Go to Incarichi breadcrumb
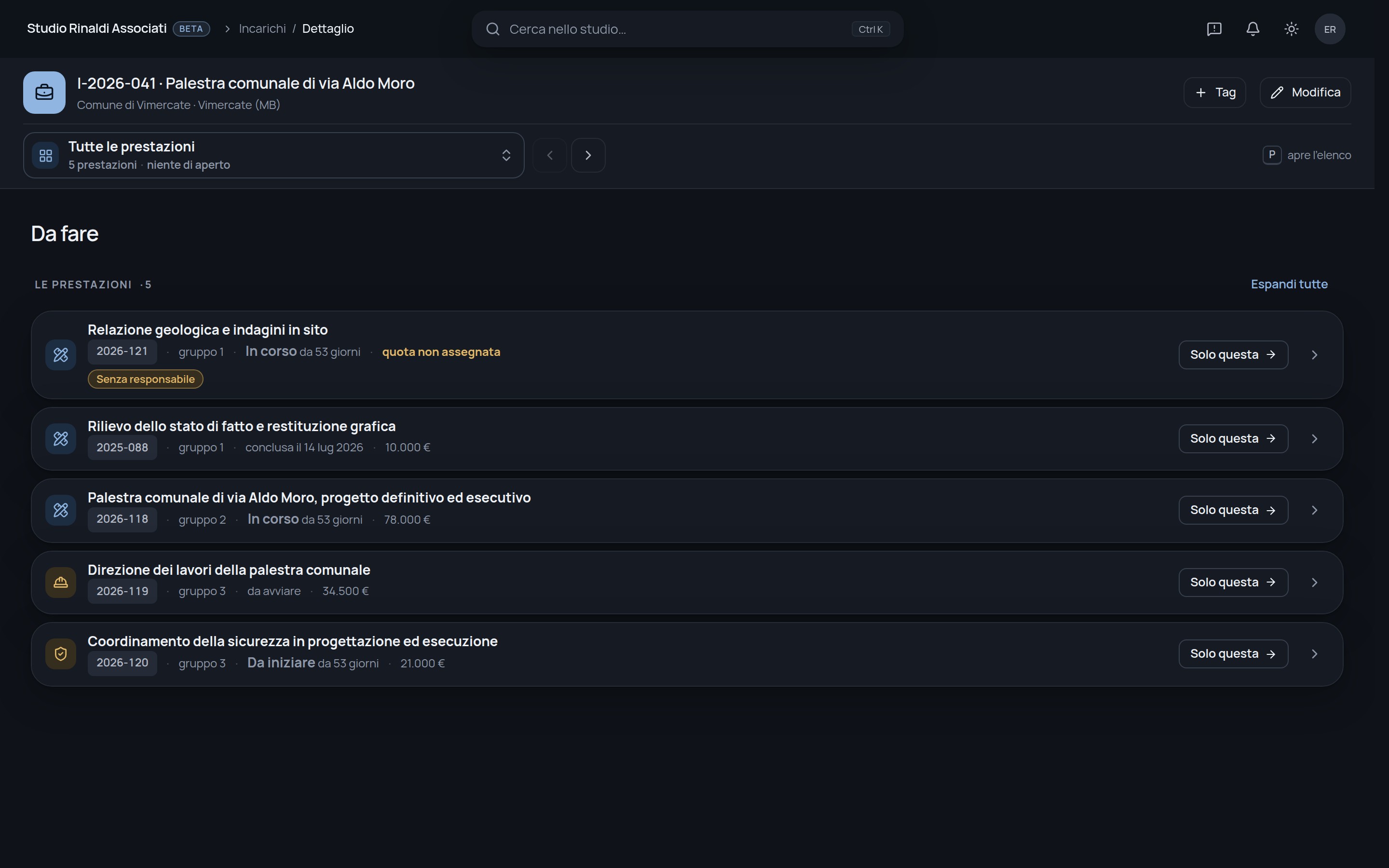 pos(262,29)
